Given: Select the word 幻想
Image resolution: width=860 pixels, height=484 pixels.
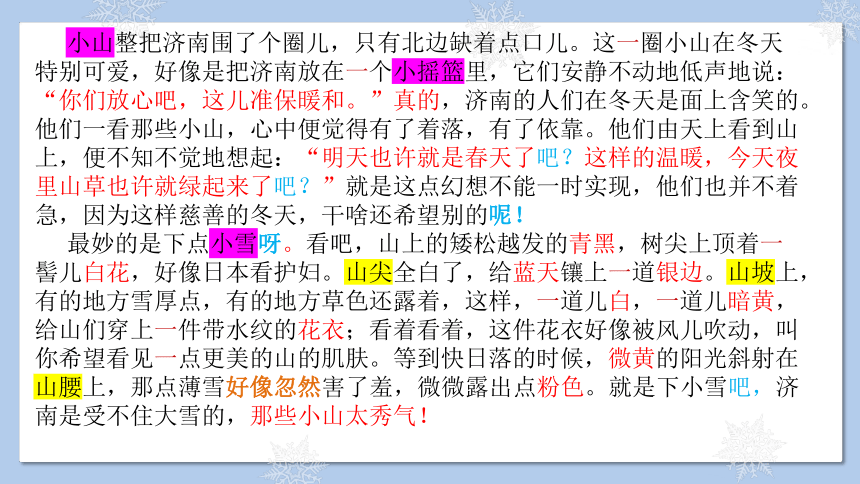Looking at the screenshot, I should pos(463,186).
